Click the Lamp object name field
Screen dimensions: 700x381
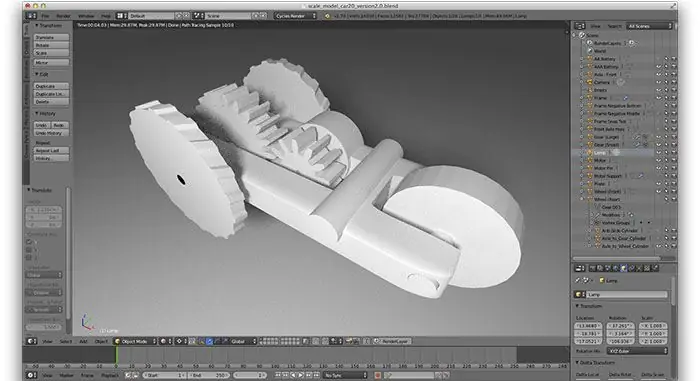pos(627,295)
